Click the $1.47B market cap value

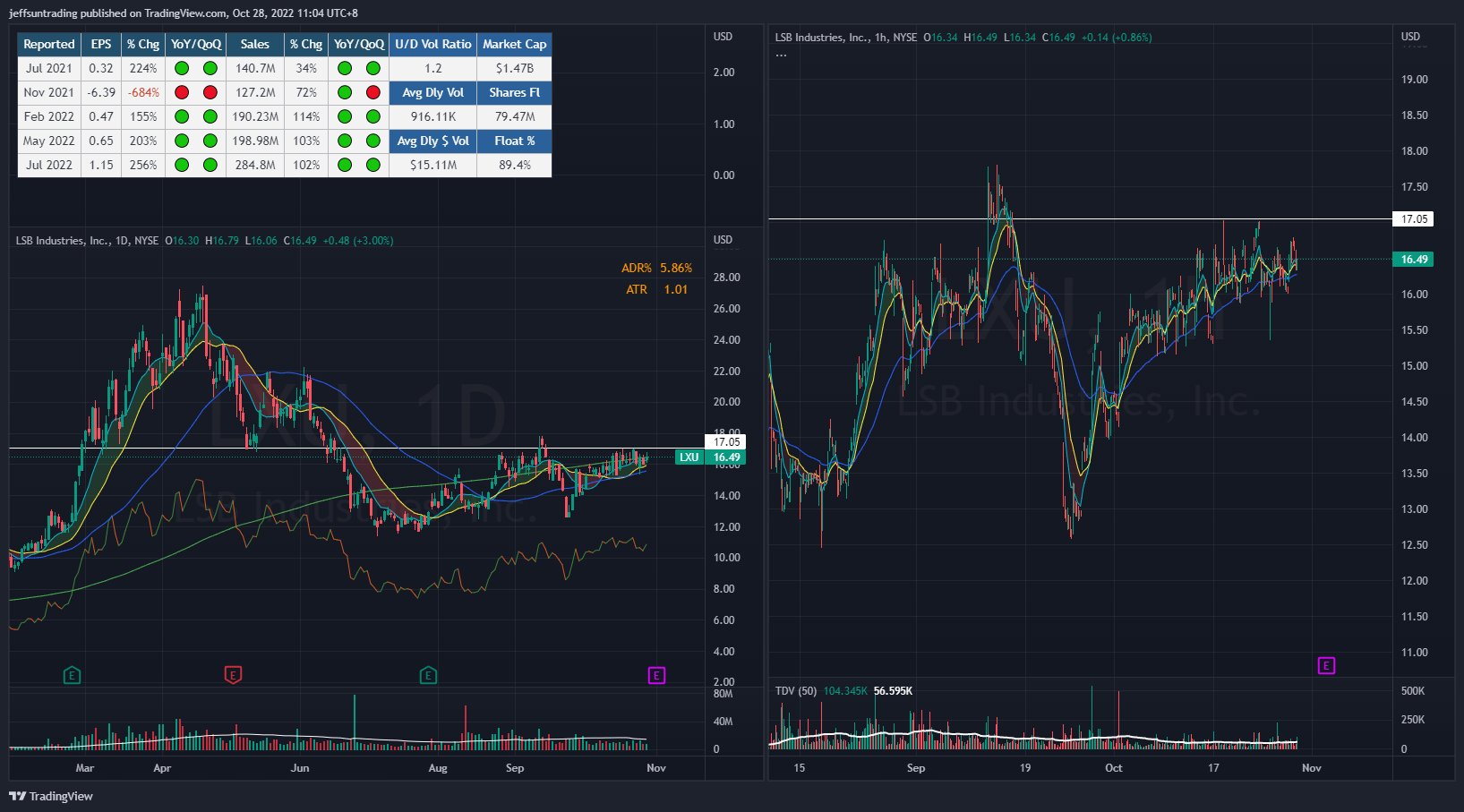[x=515, y=68]
